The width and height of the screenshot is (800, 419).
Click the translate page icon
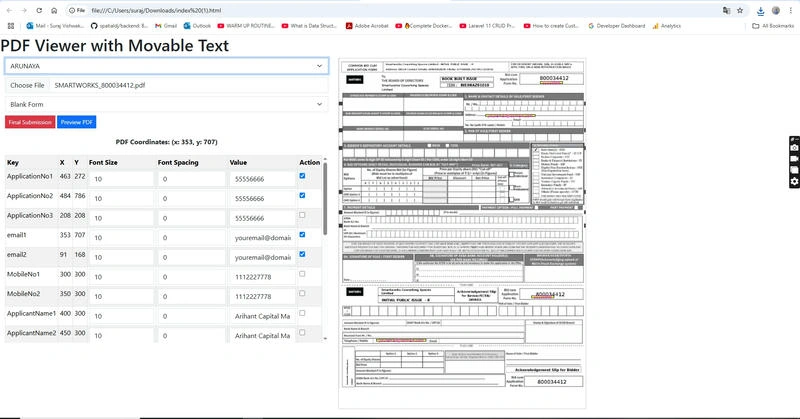coord(727,10)
